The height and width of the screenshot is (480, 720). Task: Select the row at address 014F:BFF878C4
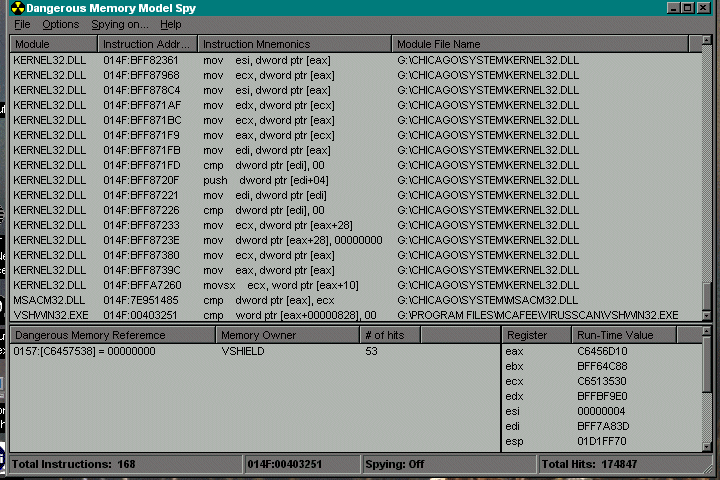click(356, 90)
